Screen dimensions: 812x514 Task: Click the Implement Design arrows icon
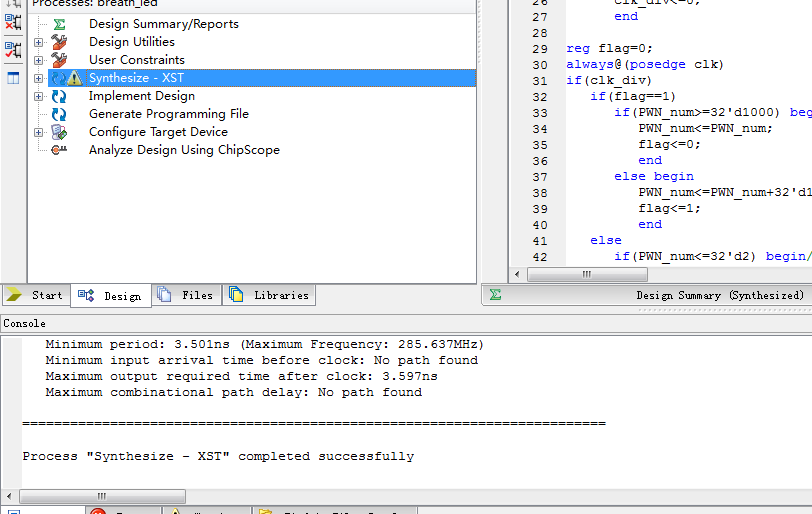point(59,96)
